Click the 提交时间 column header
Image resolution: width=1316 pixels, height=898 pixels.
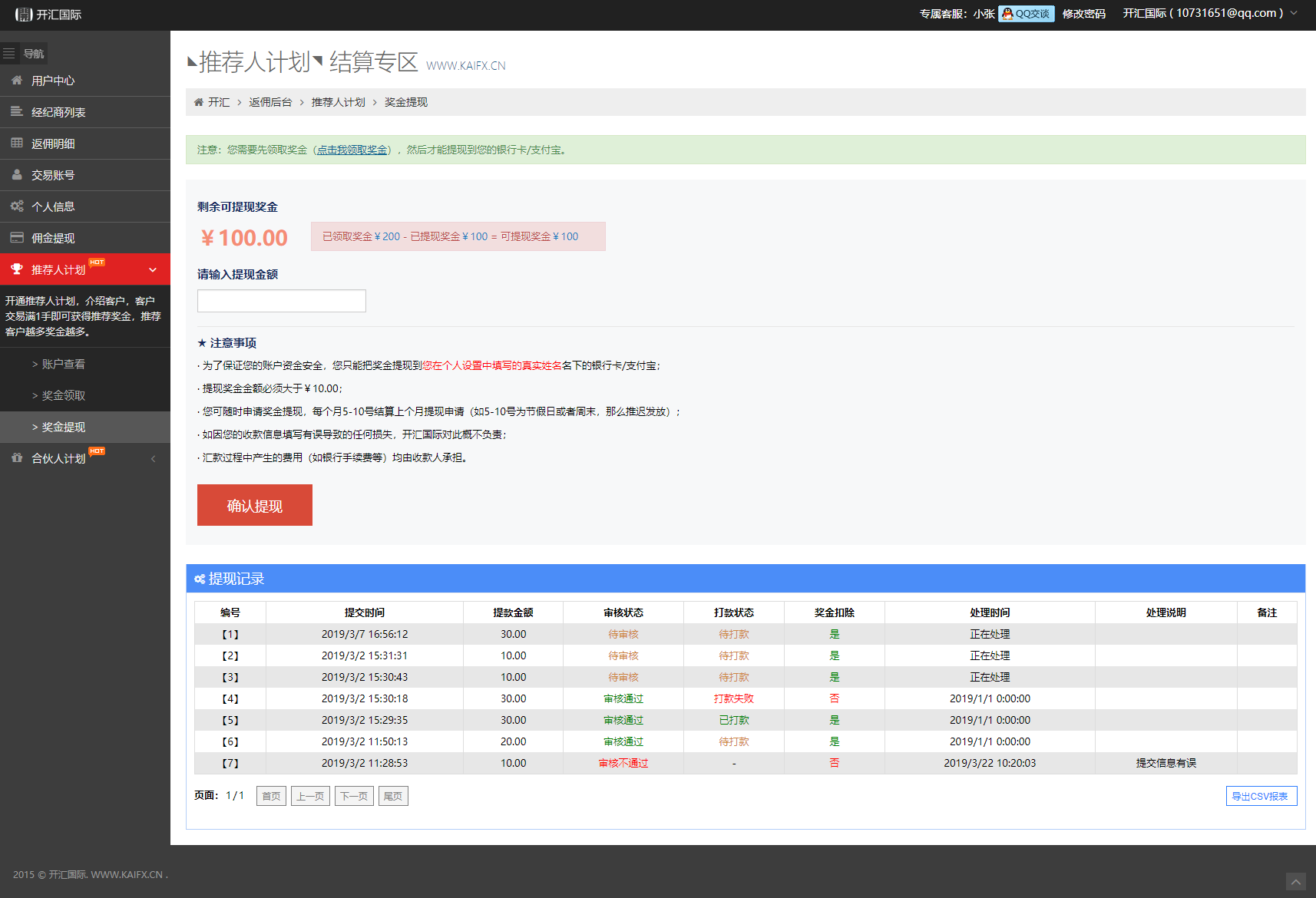(x=365, y=612)
